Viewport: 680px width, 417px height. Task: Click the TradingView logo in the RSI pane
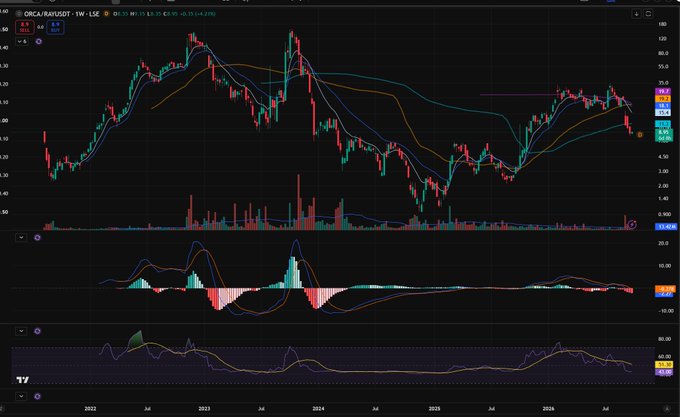23,380
